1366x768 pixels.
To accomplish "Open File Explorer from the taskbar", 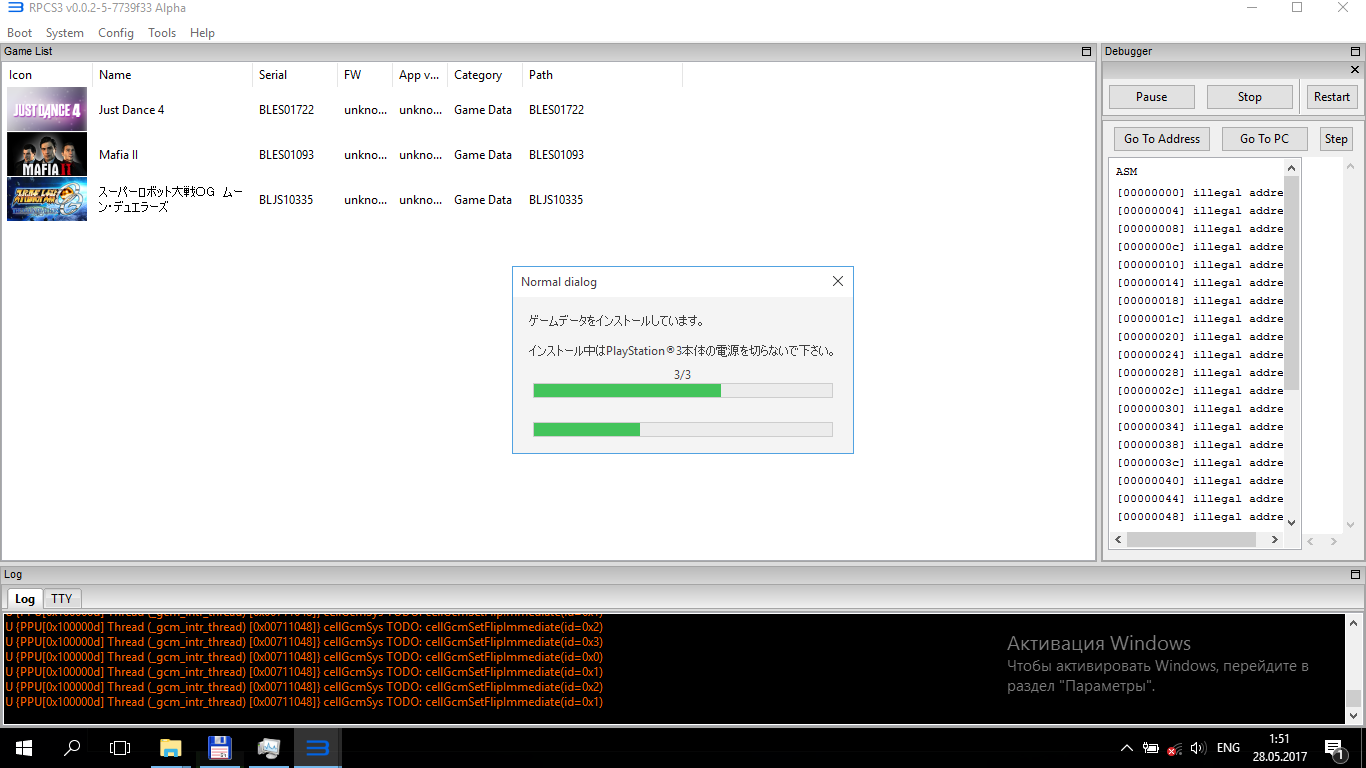I will pyautogui.click(x=171, y=748).
